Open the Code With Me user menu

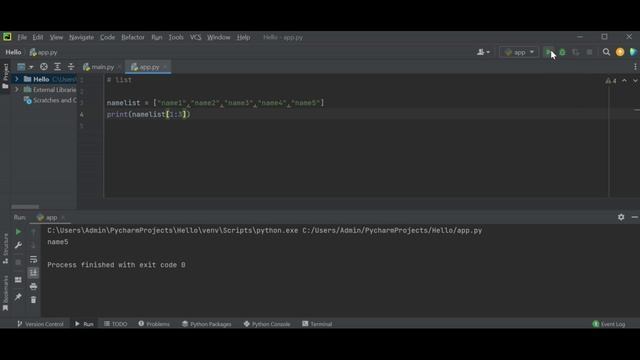(x=483, y=52)
